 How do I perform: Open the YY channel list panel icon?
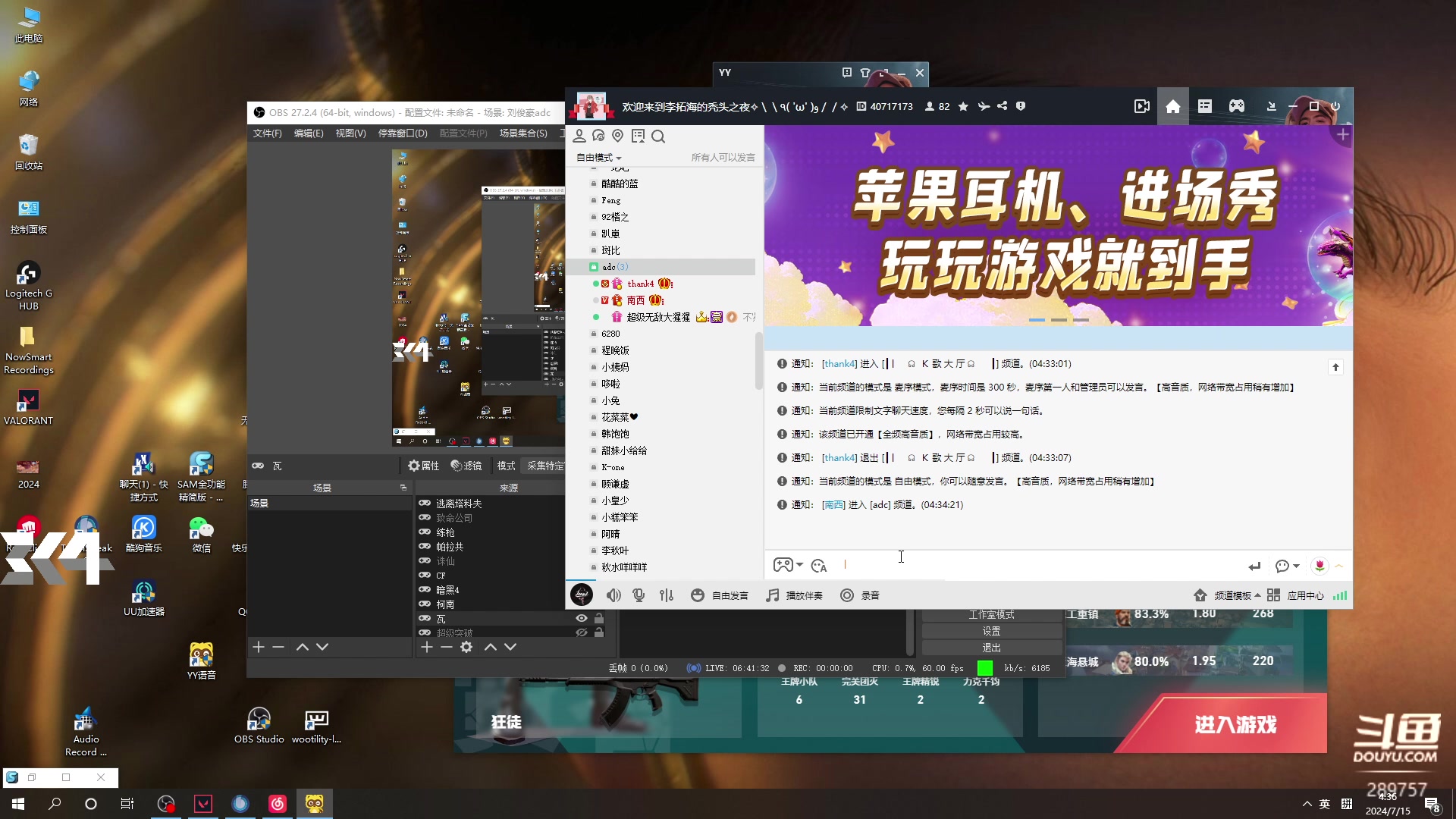pos(1205,106)
